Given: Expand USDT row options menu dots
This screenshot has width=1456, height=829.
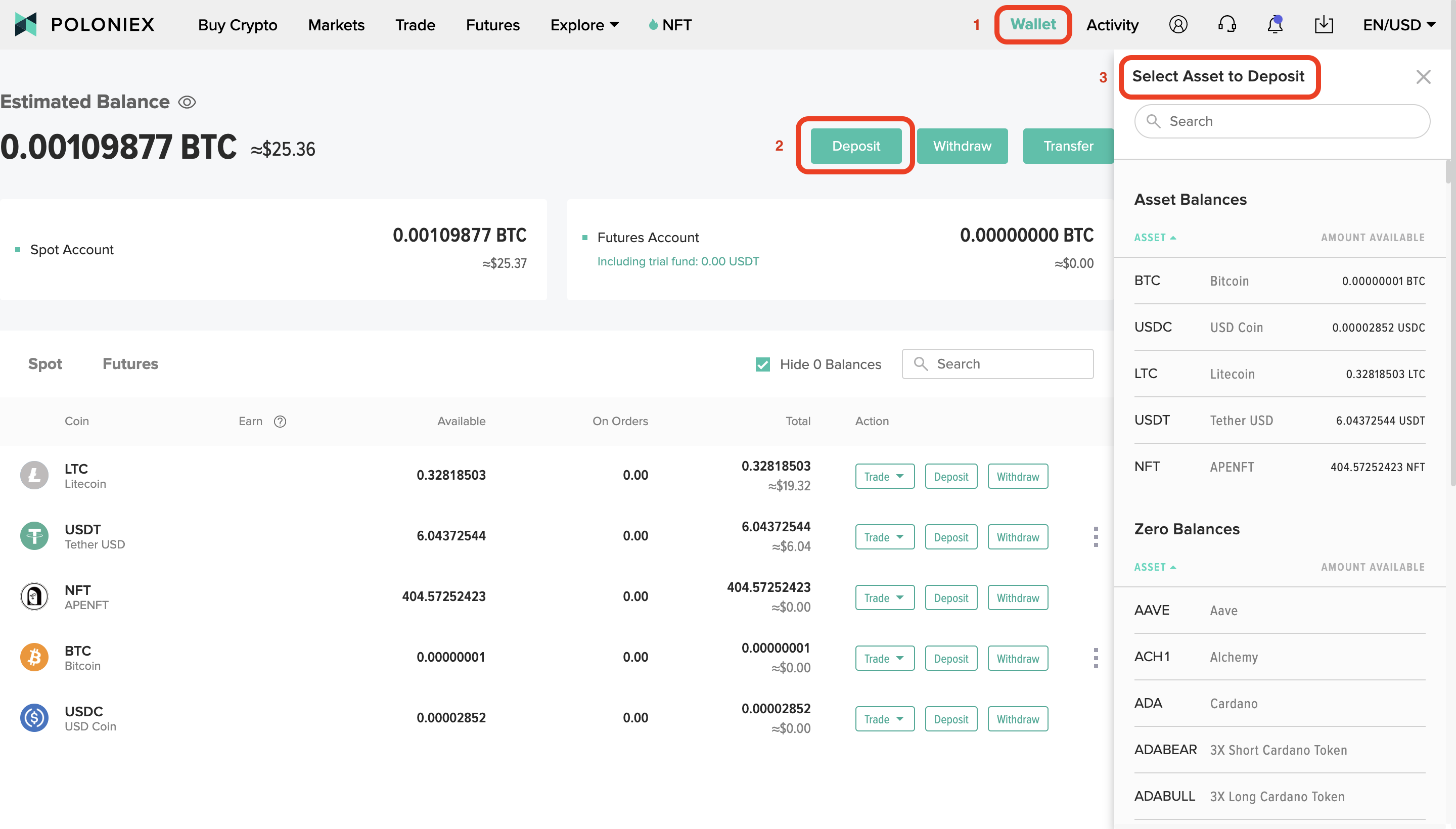Looking at the screenshot, I should pos(1096,537).
